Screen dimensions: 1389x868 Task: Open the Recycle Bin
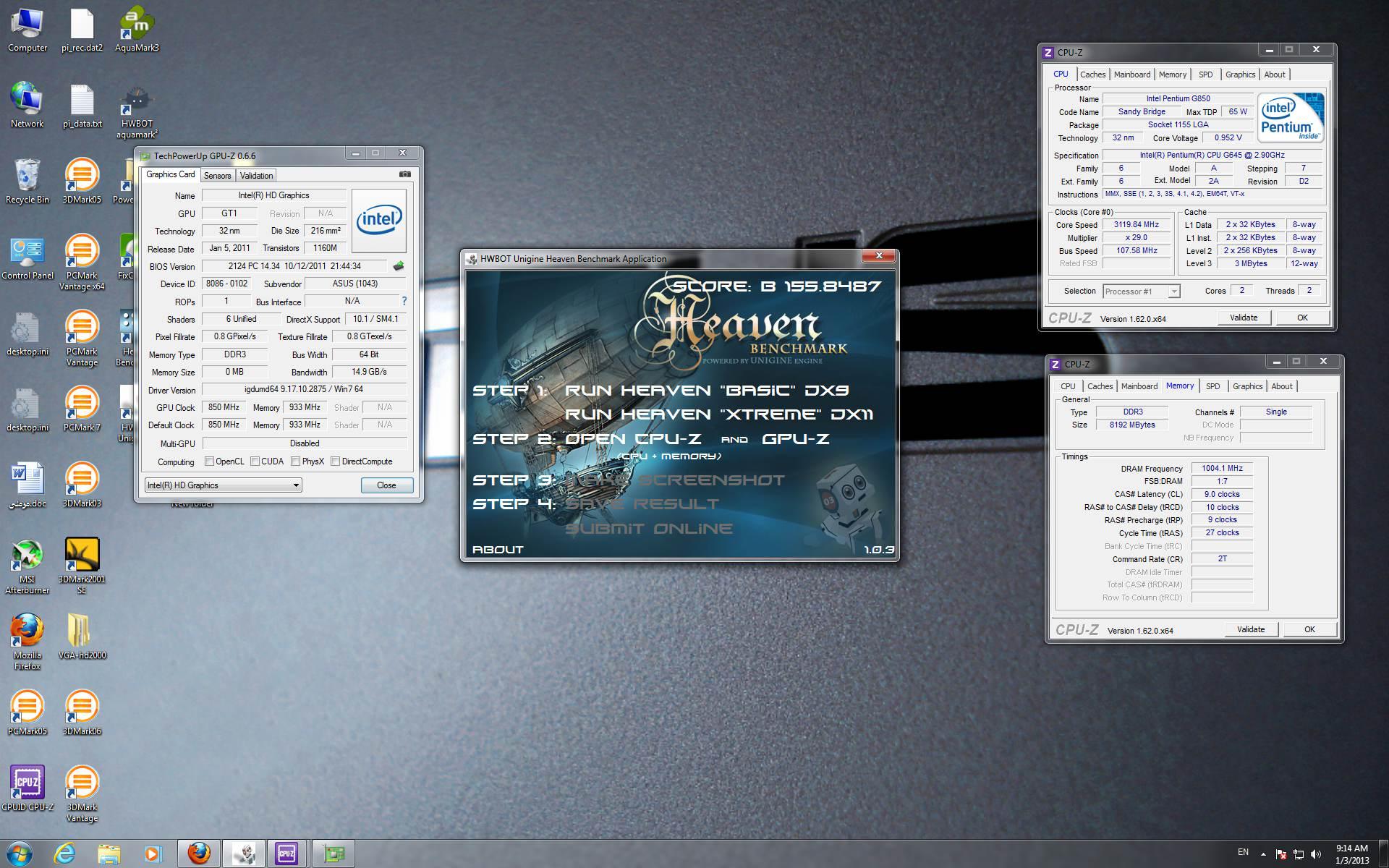point(27,182)
